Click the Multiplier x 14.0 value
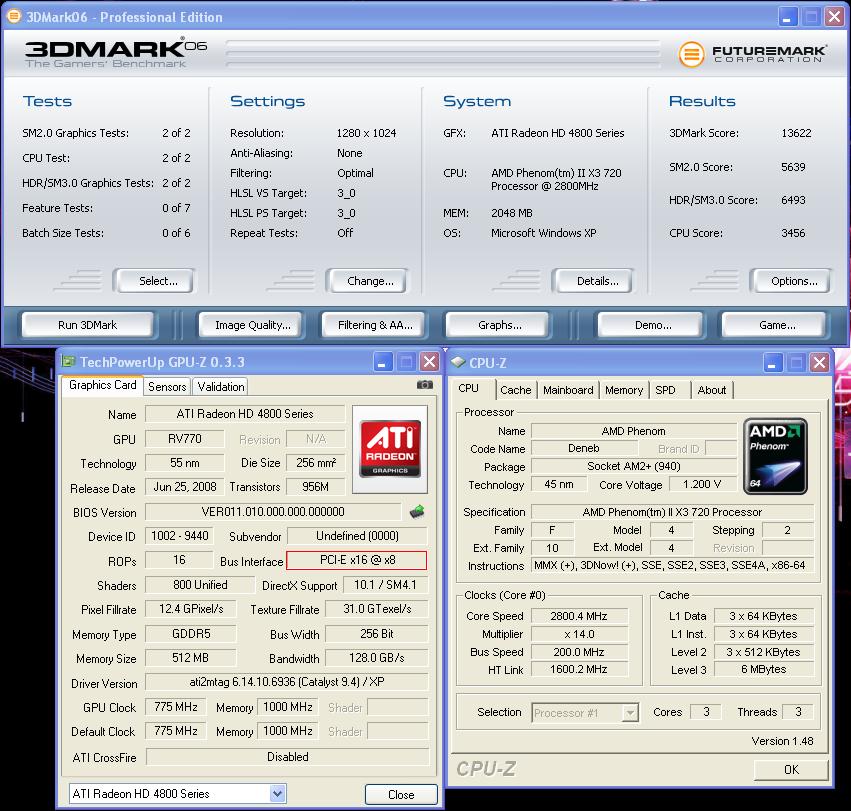This screenshot has height=811, width=851. click(579, 634)
